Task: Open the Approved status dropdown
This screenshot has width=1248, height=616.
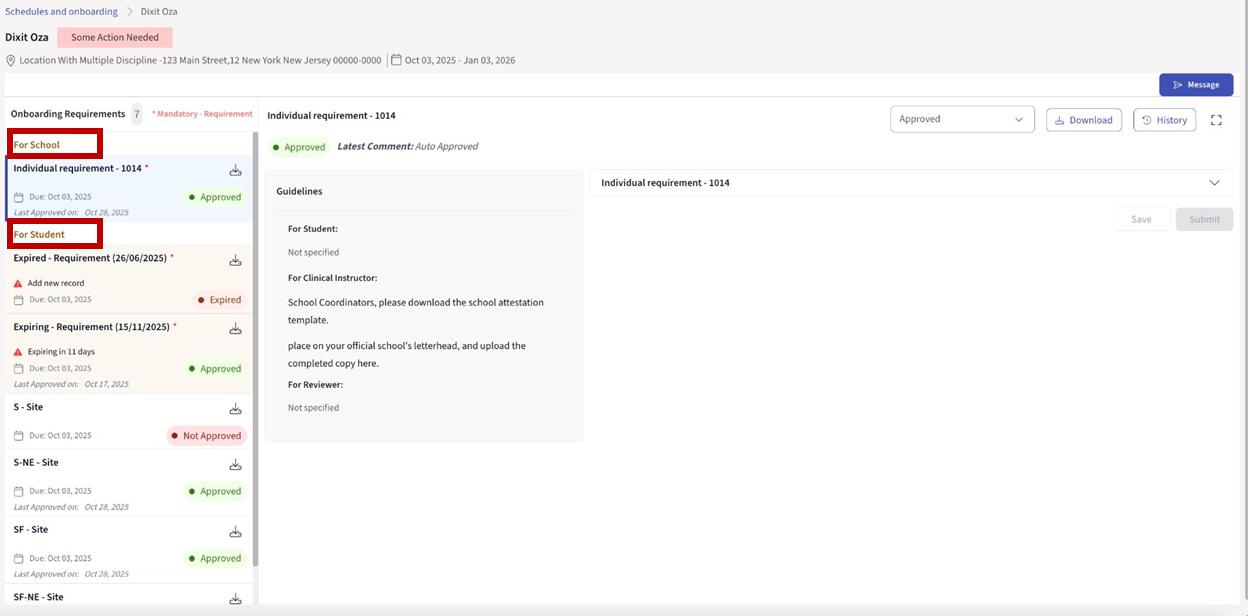Action: click(961, 119)
